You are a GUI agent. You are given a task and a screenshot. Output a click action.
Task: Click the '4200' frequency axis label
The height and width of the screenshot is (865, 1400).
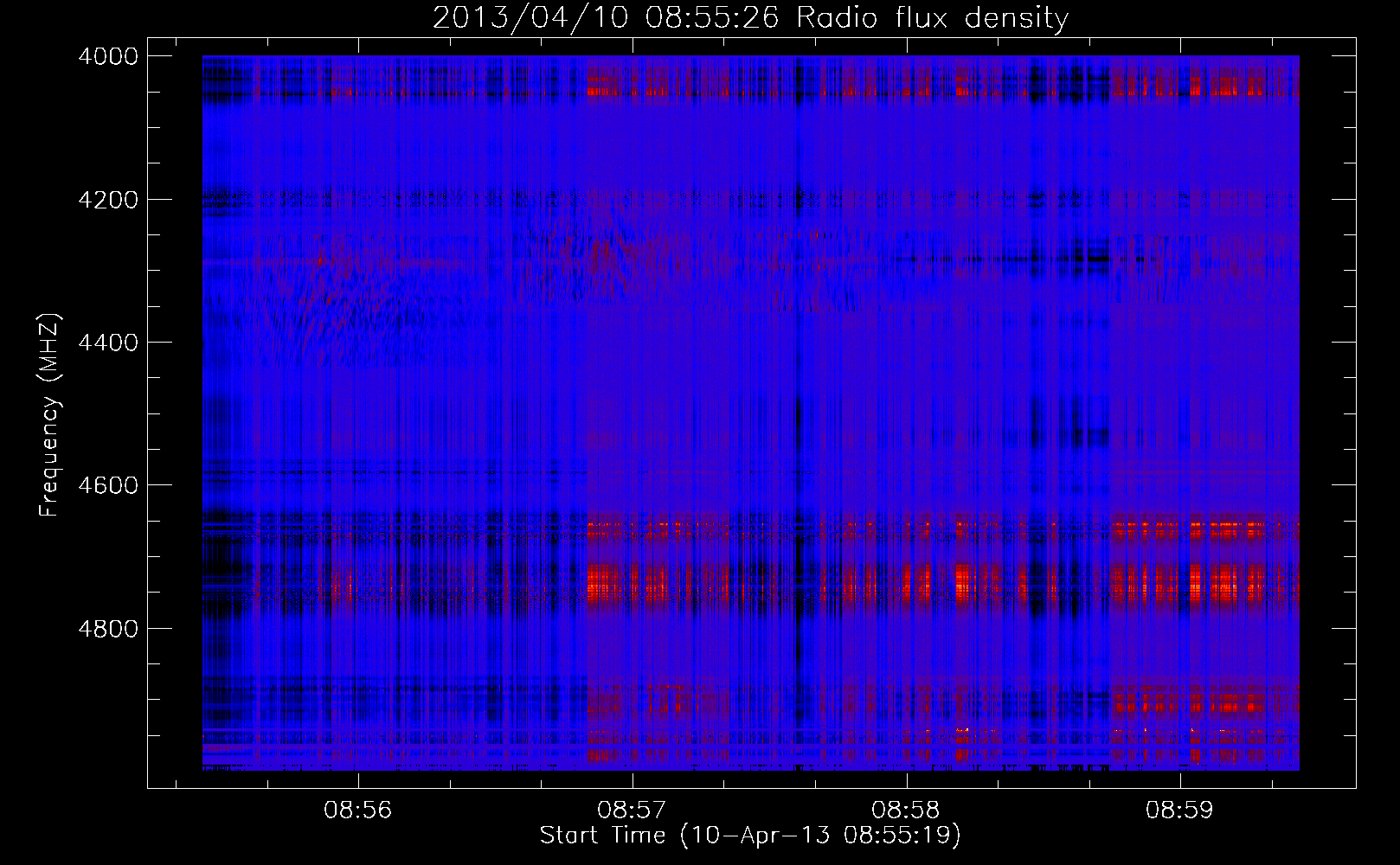(108, 200)
